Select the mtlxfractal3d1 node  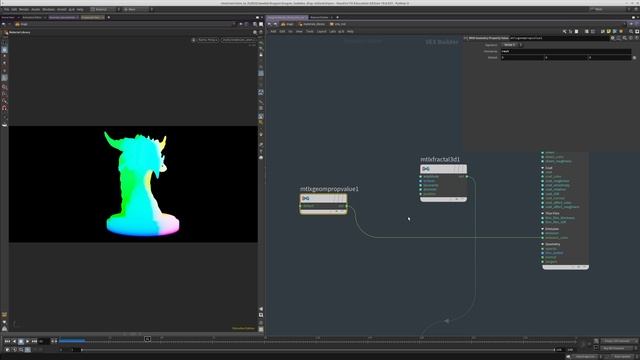point(443,169)
